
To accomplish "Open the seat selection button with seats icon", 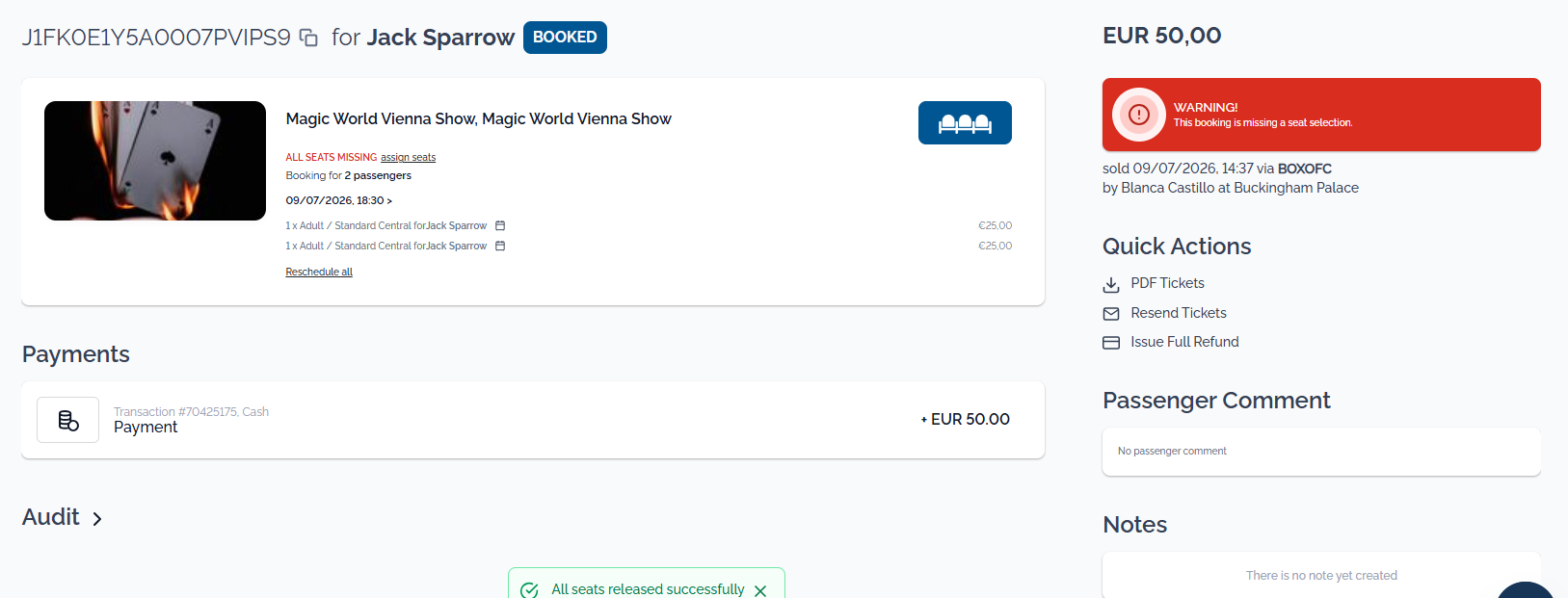I will click(x=965, y=123).
